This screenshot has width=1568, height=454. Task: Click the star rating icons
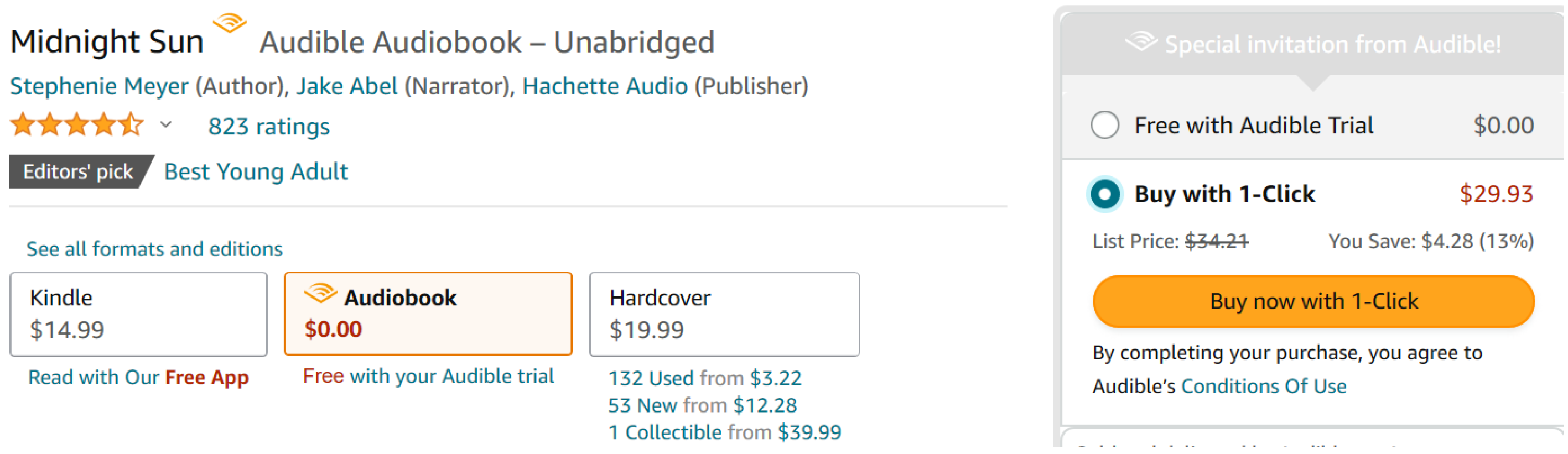[x=77, y=126]
